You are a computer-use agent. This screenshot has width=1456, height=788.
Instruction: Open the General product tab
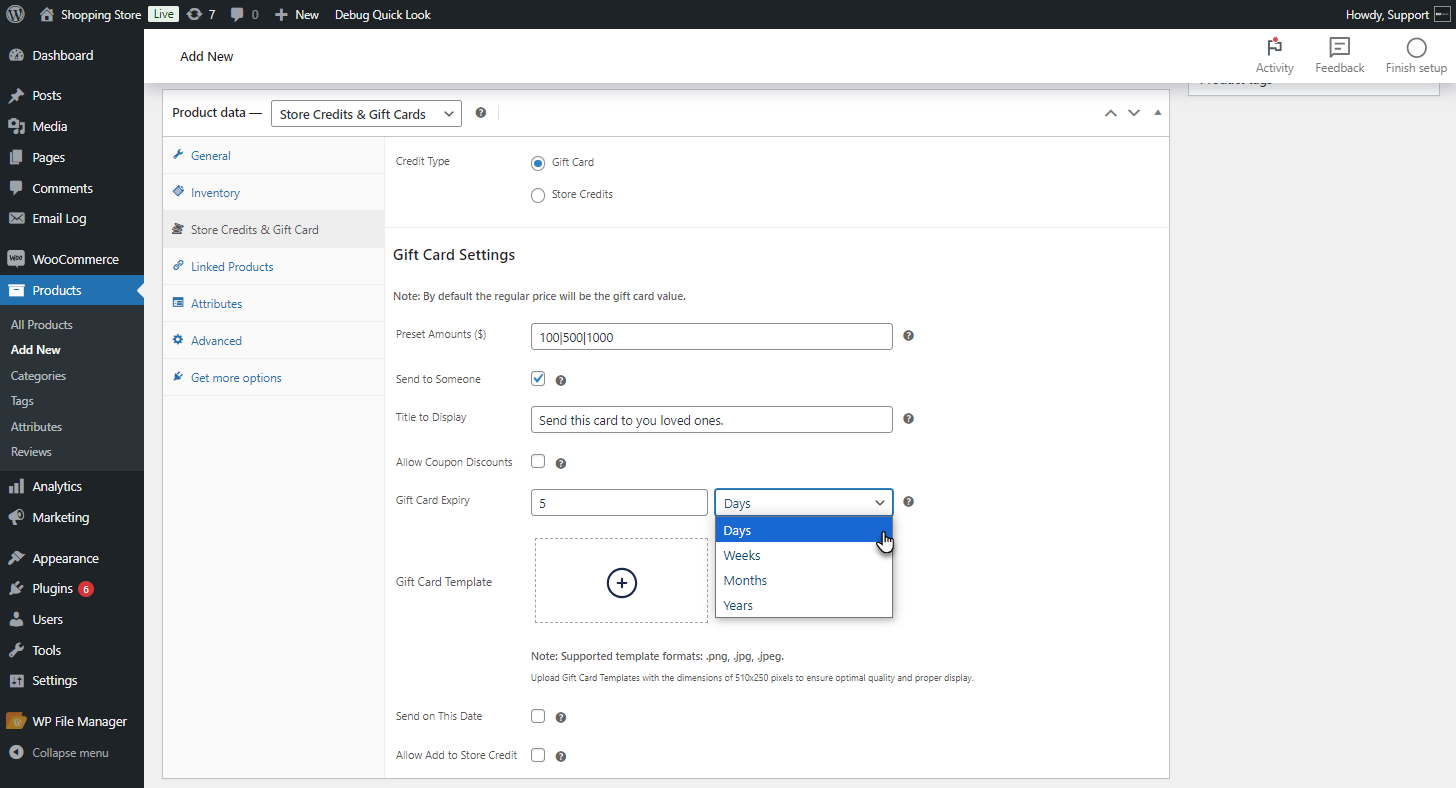(273, 155)
